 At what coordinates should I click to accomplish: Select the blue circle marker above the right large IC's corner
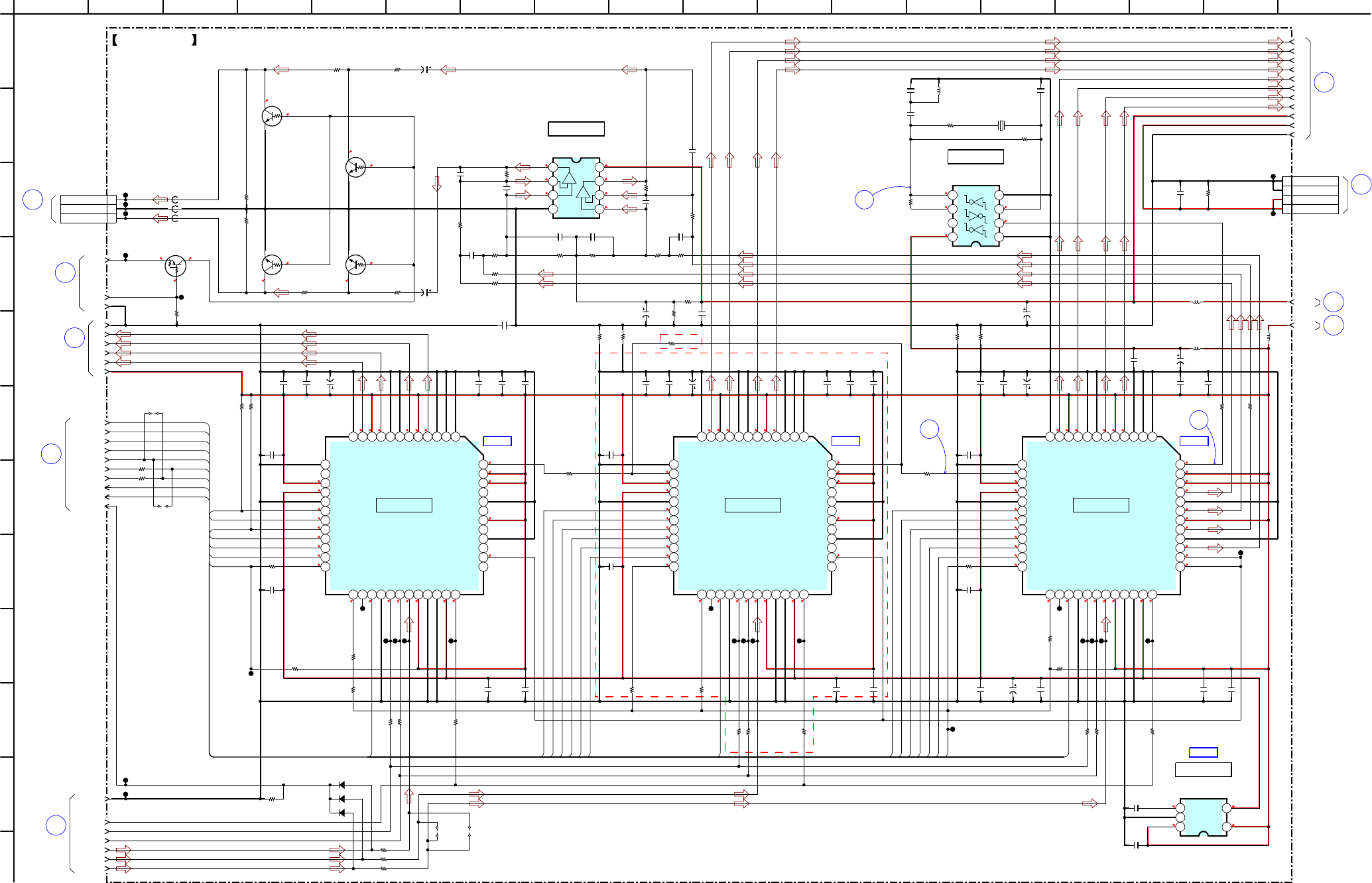click(x=1199, y=420)
